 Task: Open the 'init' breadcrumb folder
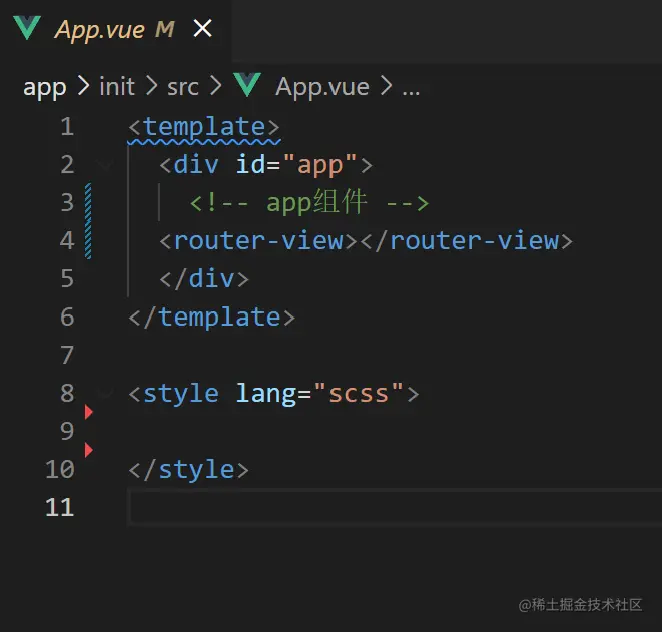tap(117, 87)
